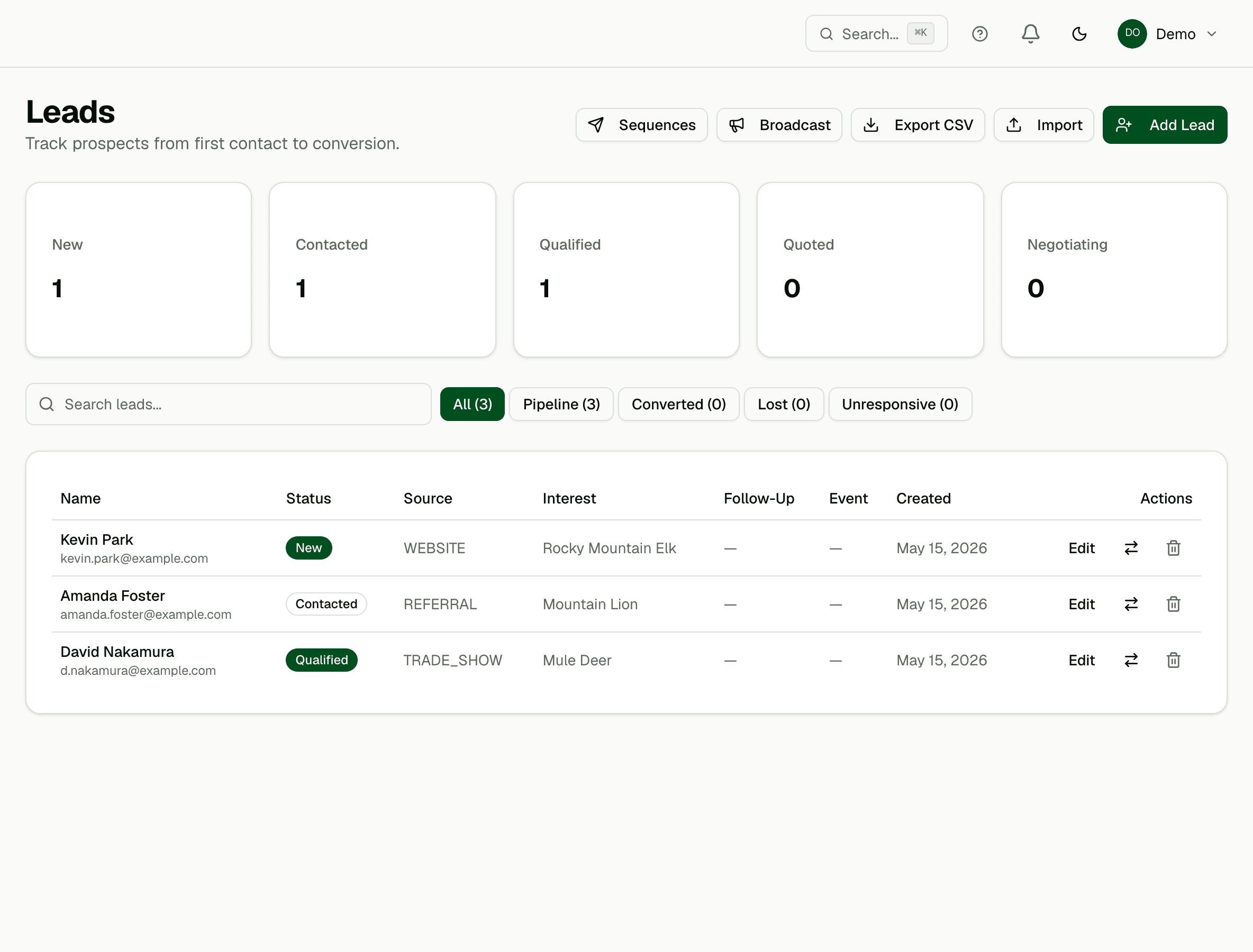Click the Created column header
The image size is (1253, 952).
click(923, 498)
